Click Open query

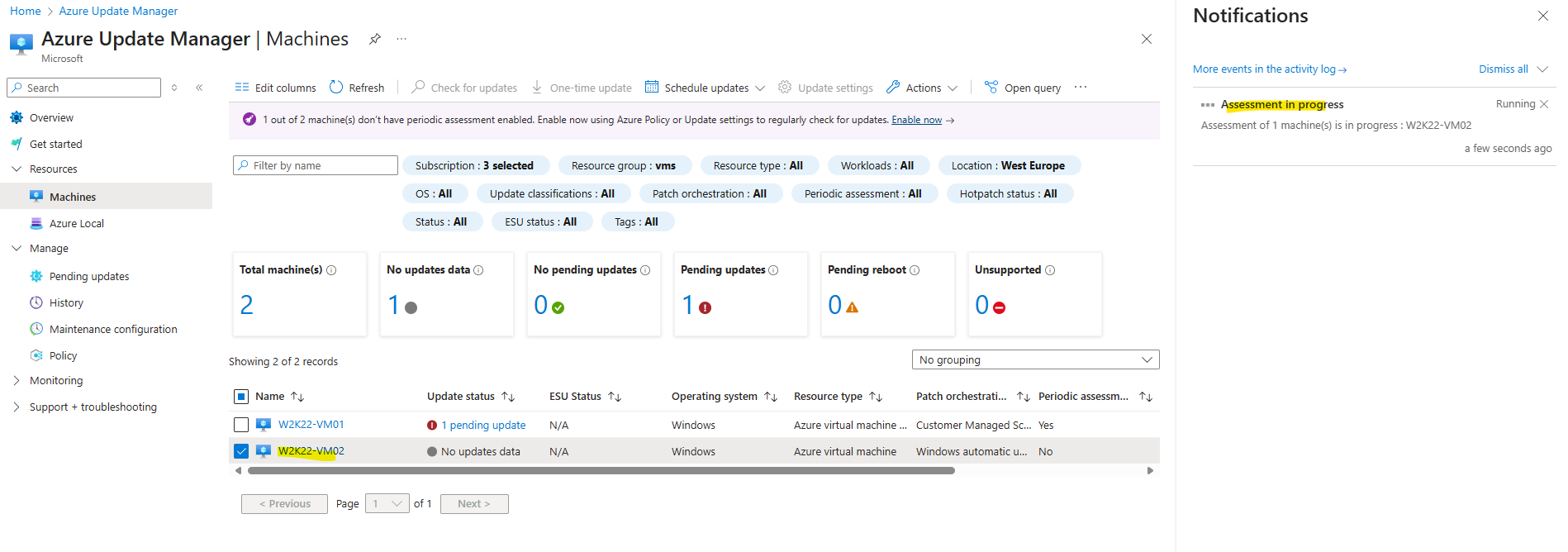coord(1023,88)
